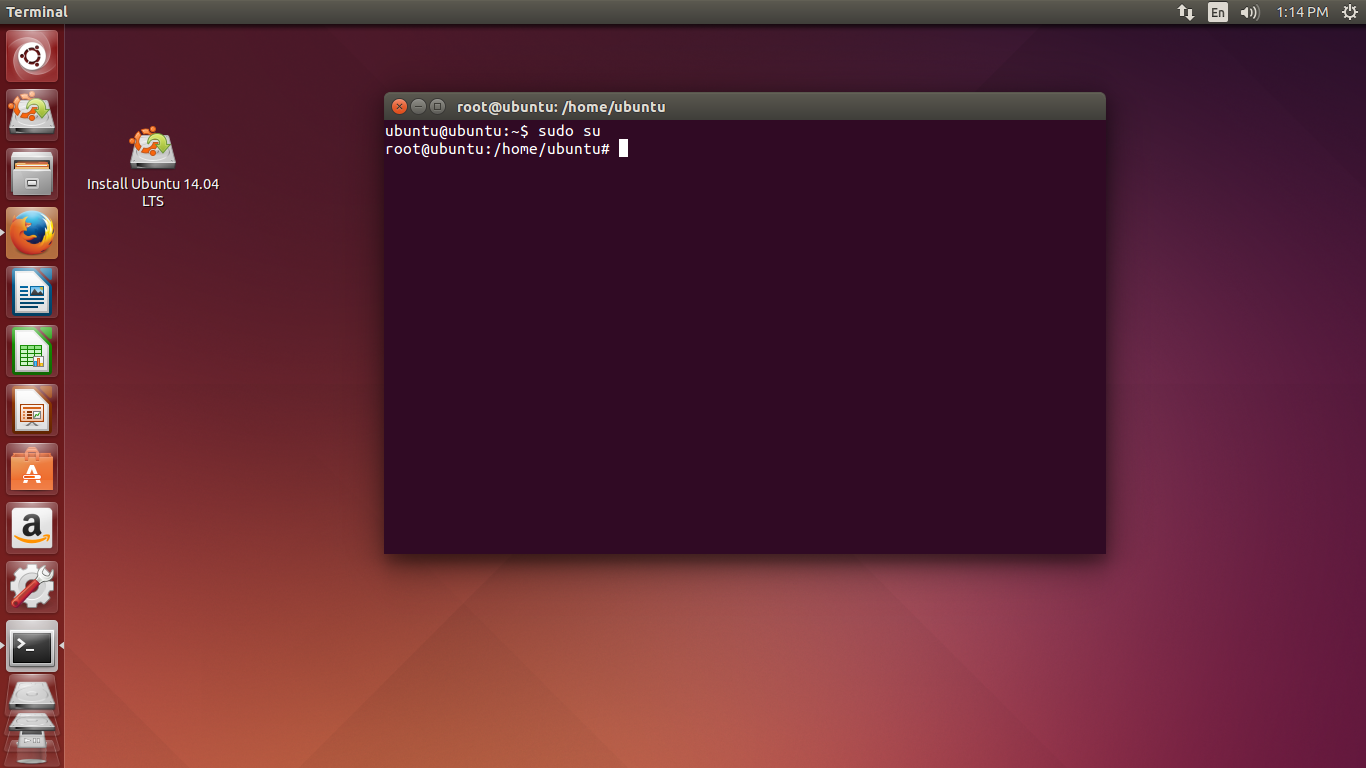Open the network connection indicator
The image size is (1366, 768).
pyautogui.click(x=1186, y=12)
